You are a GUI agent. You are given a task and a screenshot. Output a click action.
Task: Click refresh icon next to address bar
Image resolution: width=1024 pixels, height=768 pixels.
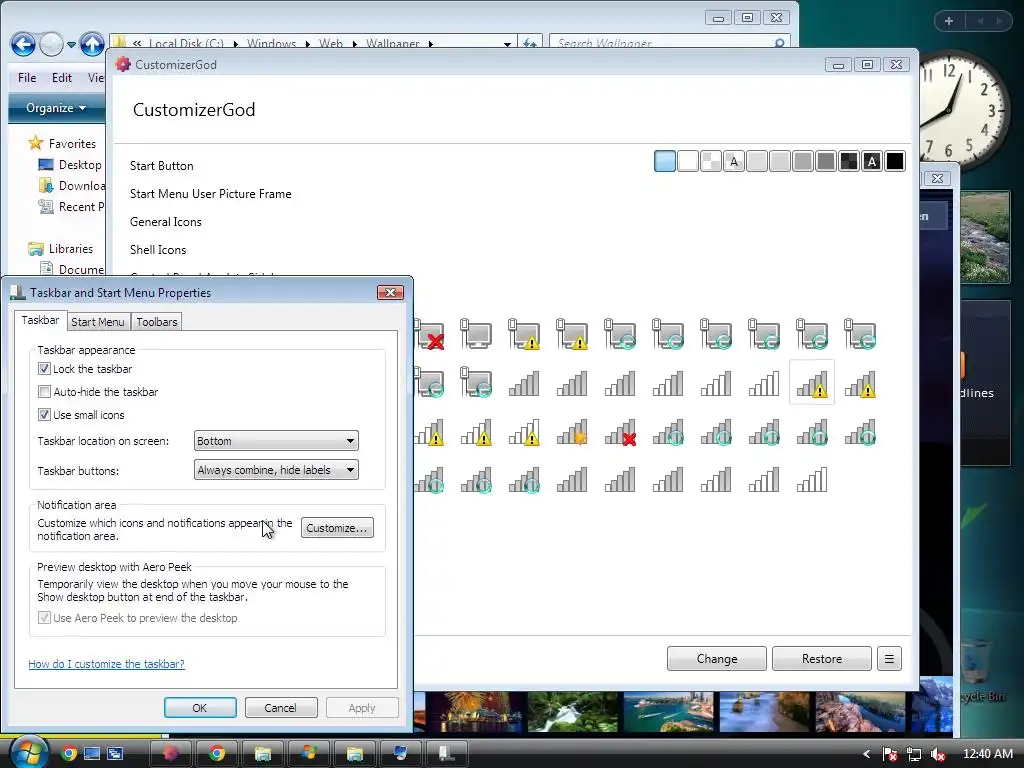pos(530,43)
